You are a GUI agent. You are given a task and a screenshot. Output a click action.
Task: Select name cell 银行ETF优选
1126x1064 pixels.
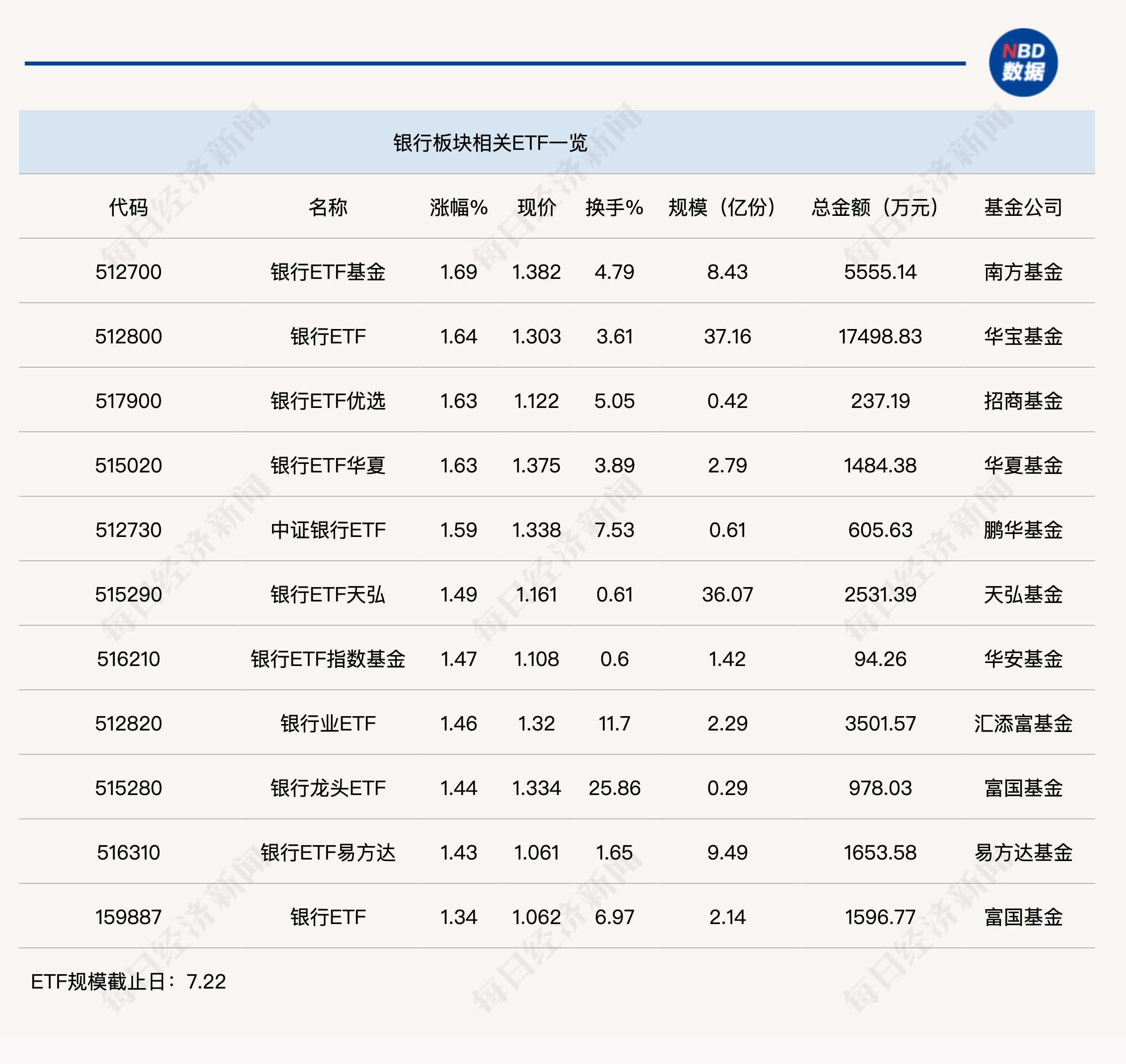pyautogui.click(x=328, y=401)
